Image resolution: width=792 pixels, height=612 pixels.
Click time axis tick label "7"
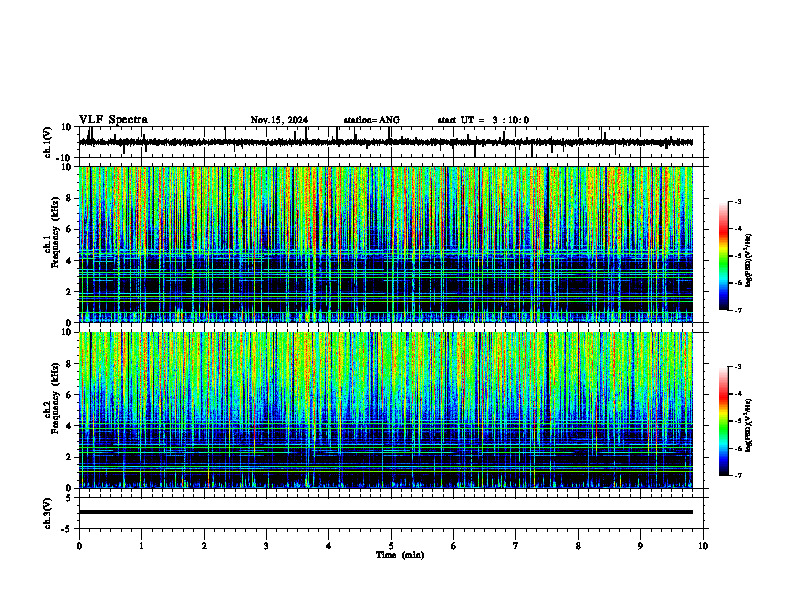[516, 546]
